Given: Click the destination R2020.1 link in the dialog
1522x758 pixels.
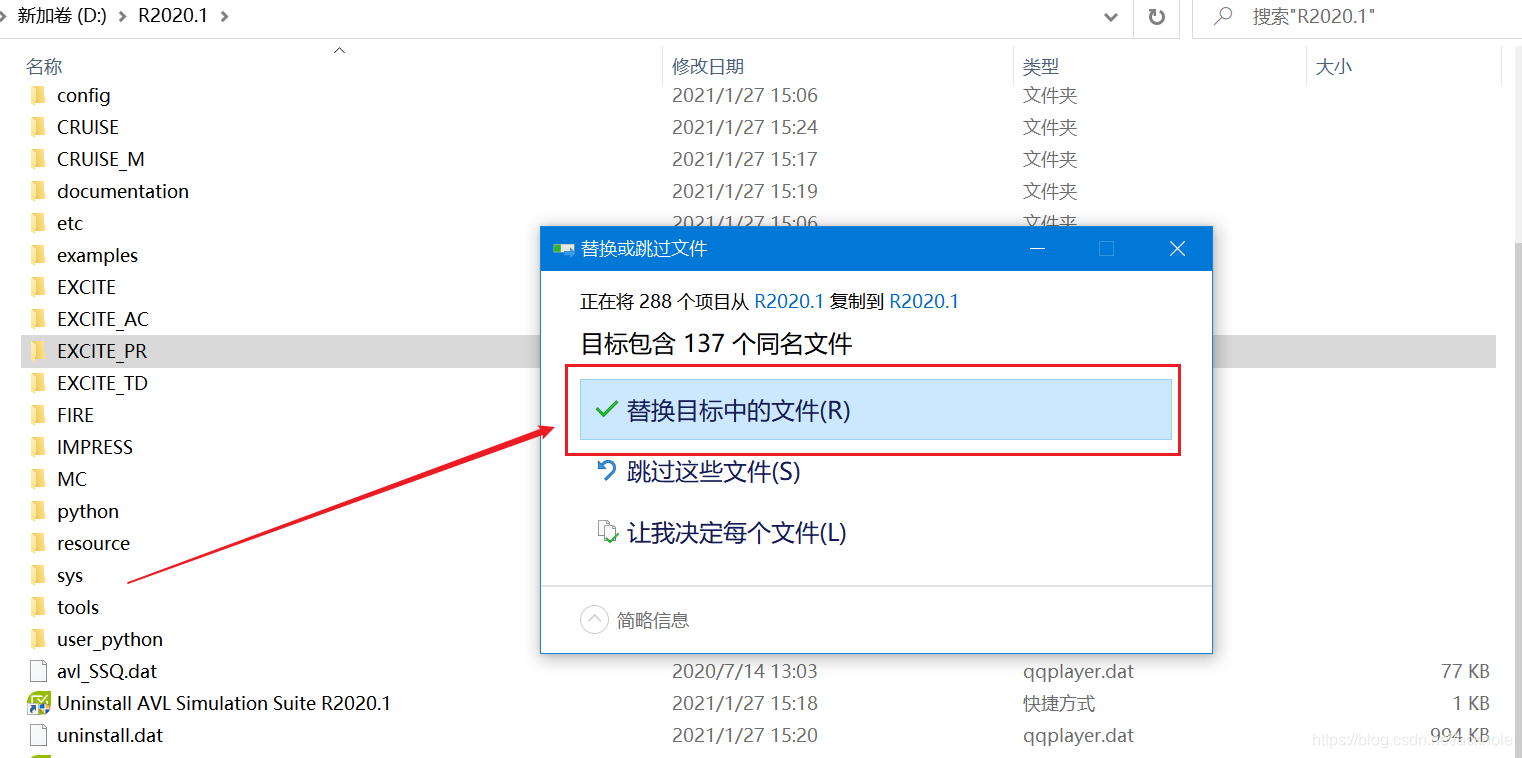Looking at the screenshot, I should click(923, 300).
